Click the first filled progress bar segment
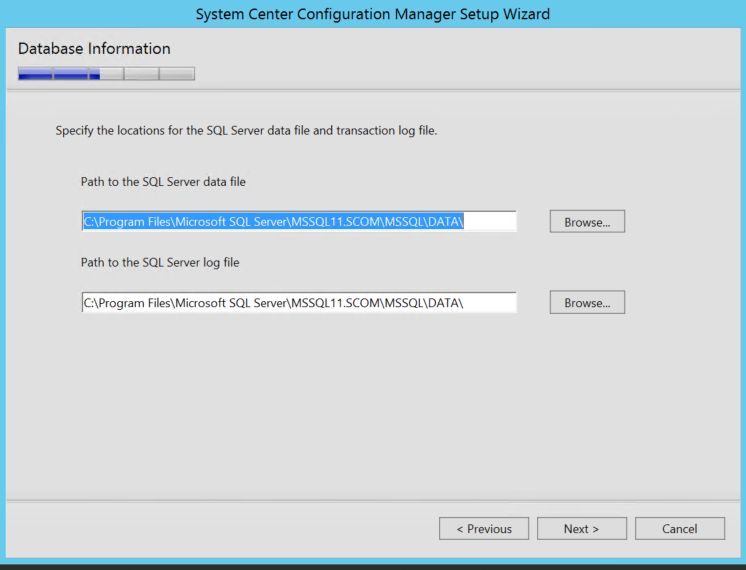The height and width of the screenshot is (570, 746). 35,74
